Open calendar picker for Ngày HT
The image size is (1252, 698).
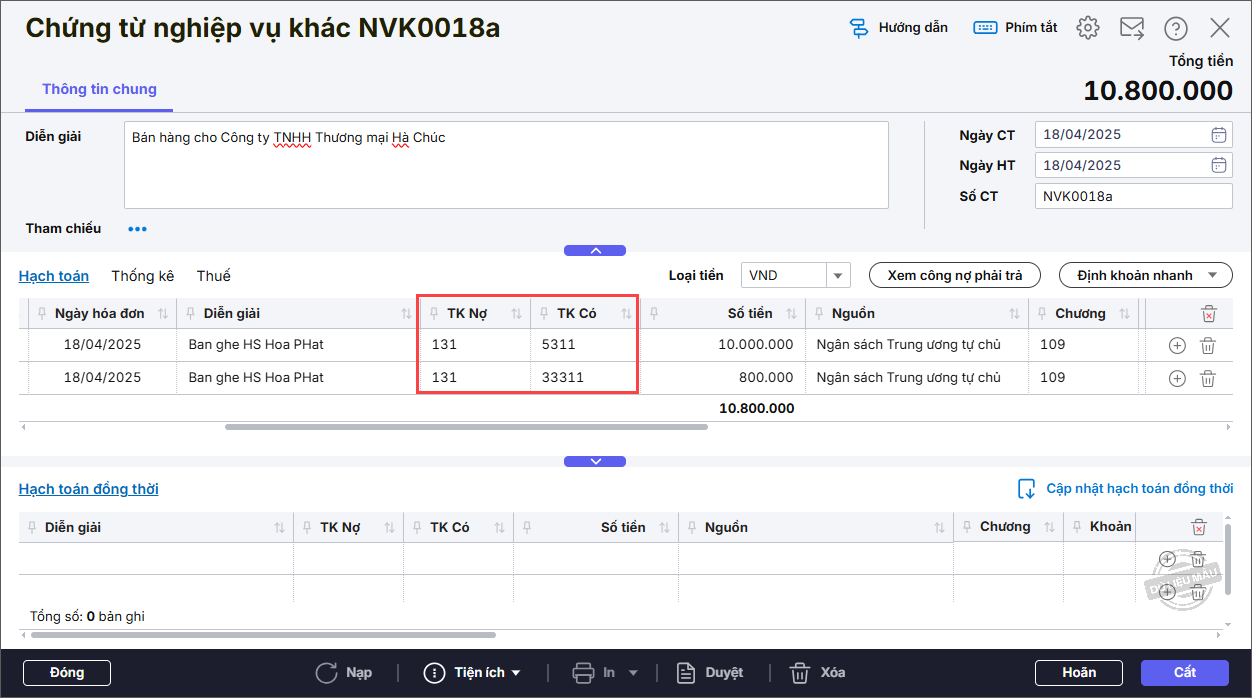click(x=1218, y=165)
